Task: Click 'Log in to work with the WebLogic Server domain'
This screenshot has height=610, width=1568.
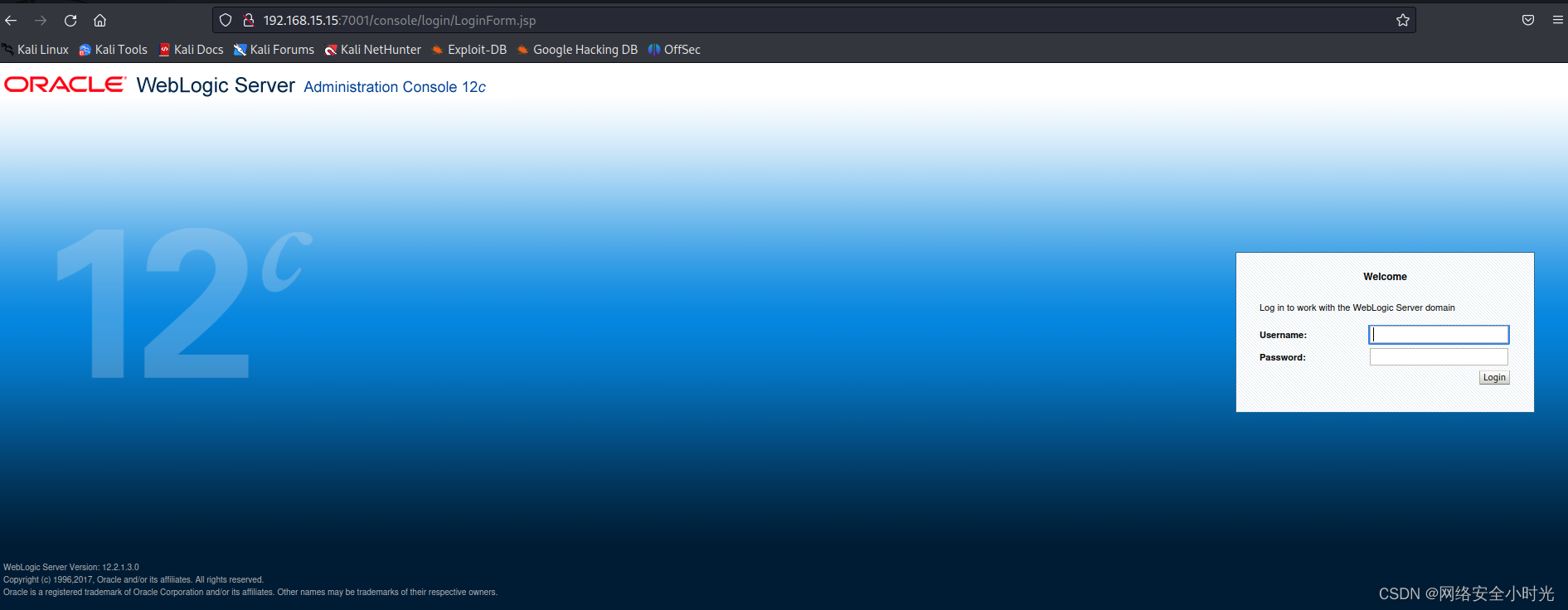Action: pos(1357,307)
